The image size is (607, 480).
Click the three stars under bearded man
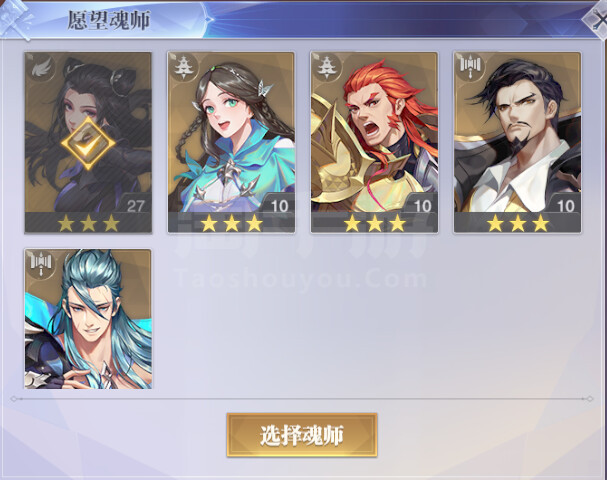[x=518, y=223]
